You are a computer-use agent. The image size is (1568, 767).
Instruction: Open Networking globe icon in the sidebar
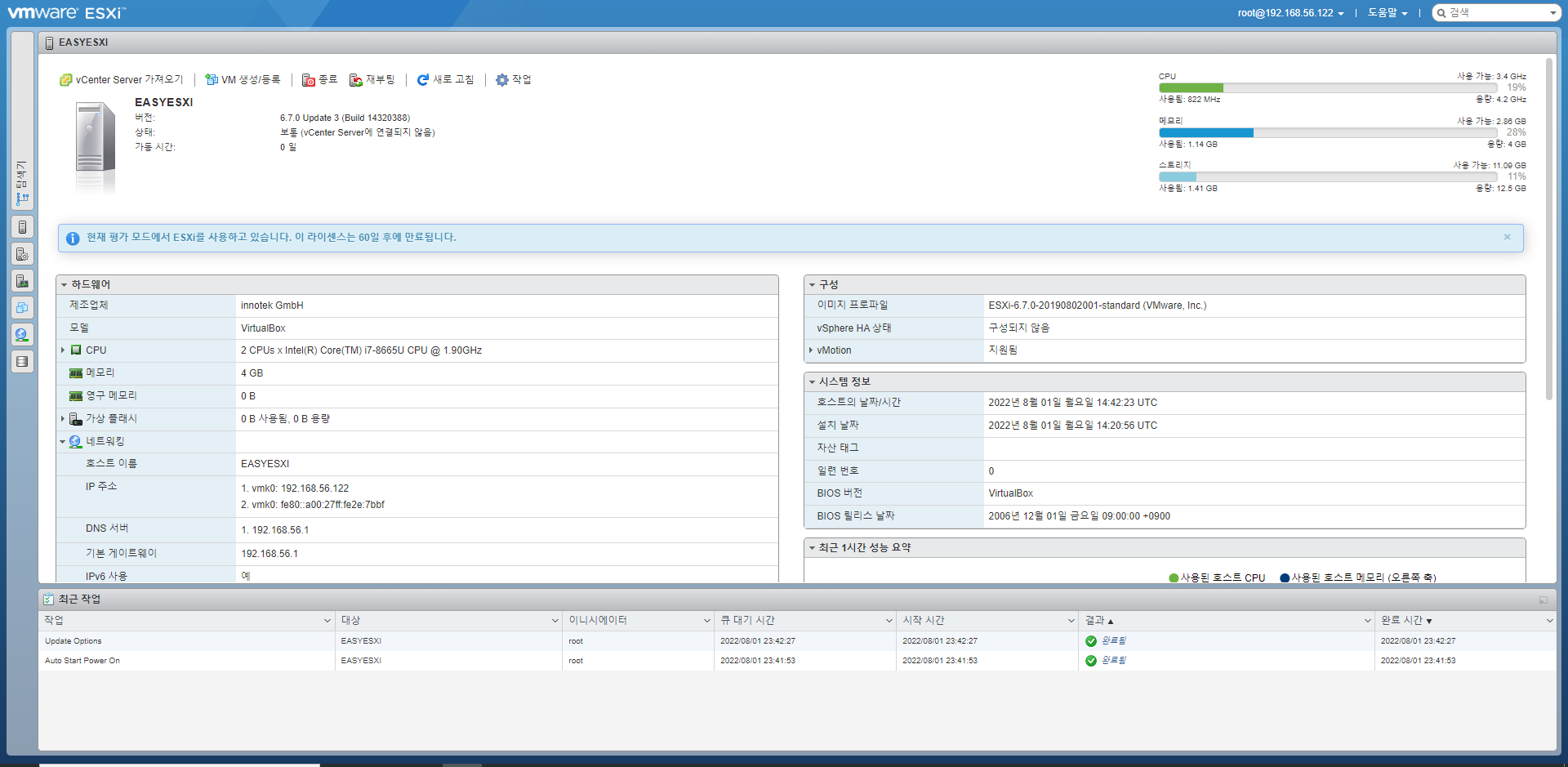tap(22, 335)
